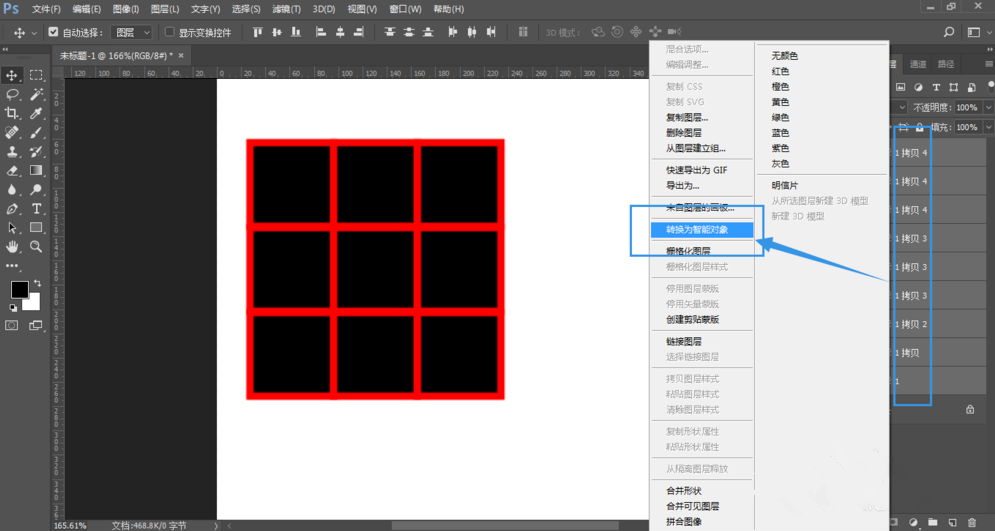Click the 红色 label color option
This screenshot has height=531, width=995.
click(781, 71)
